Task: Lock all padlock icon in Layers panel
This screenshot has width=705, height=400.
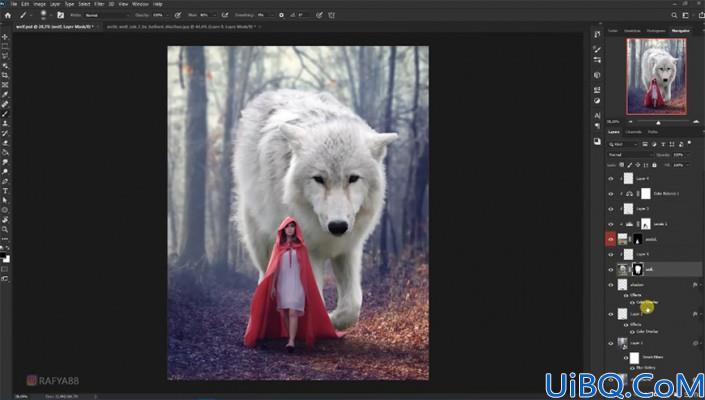Action: tap(654, 165)
